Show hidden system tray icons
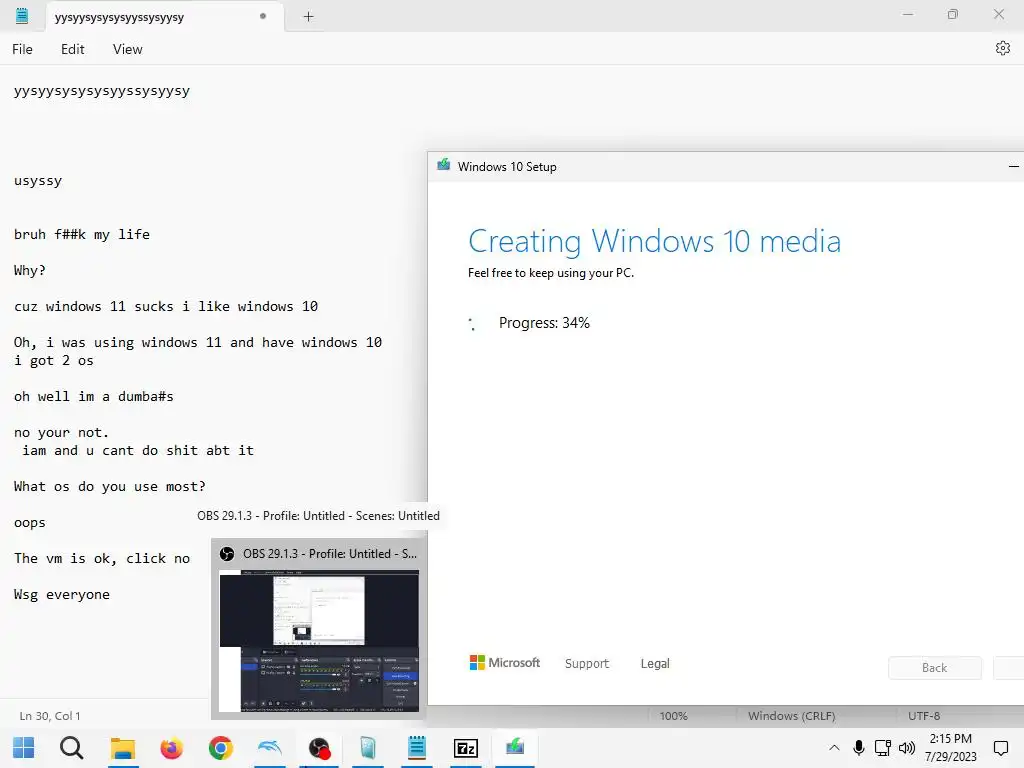Image resolution: width=1024 pixels, height=768 pixels. pyautogui.click(x=834, y=748)
